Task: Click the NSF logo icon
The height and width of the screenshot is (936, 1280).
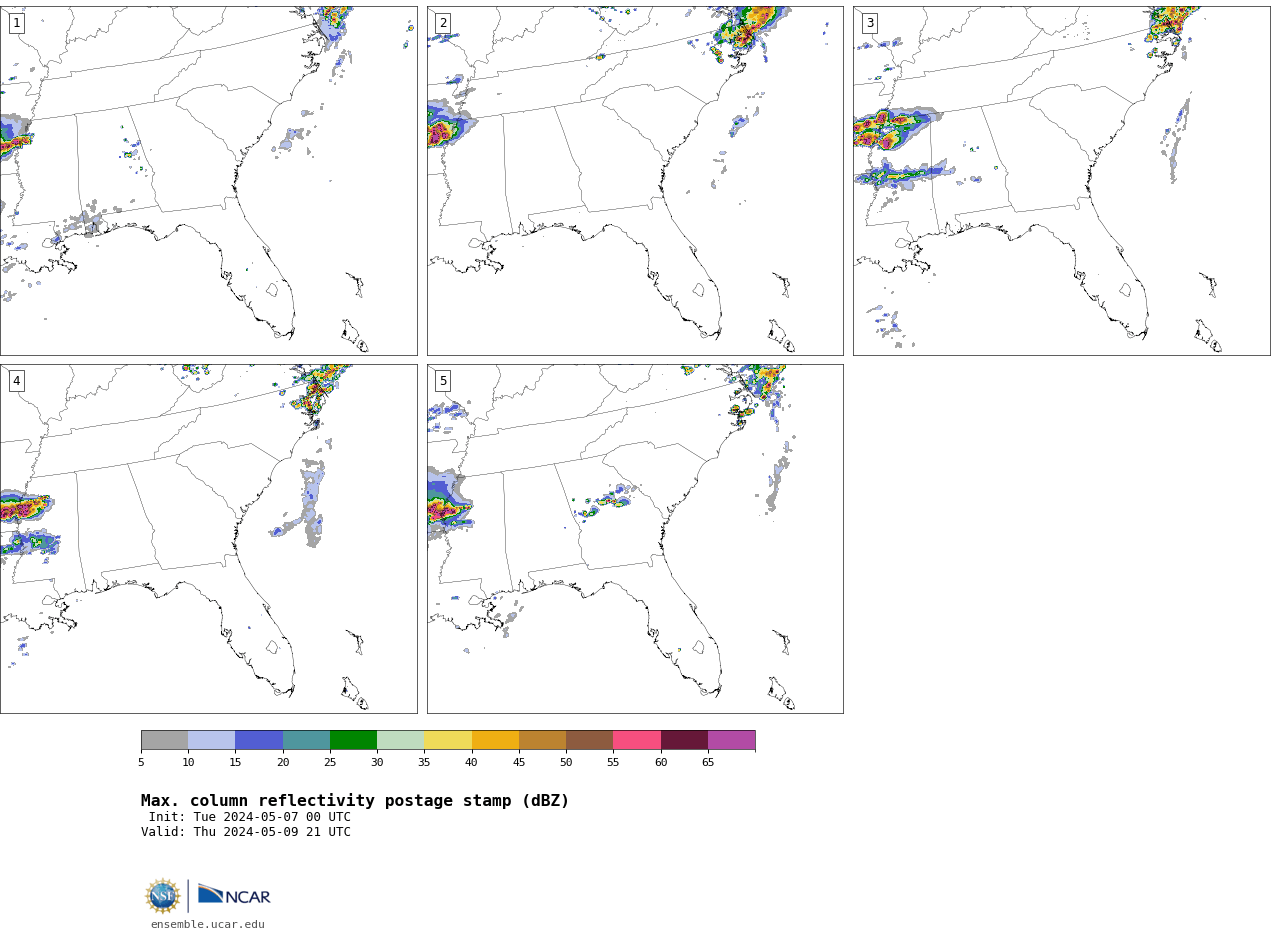Action: click(163, 896)
